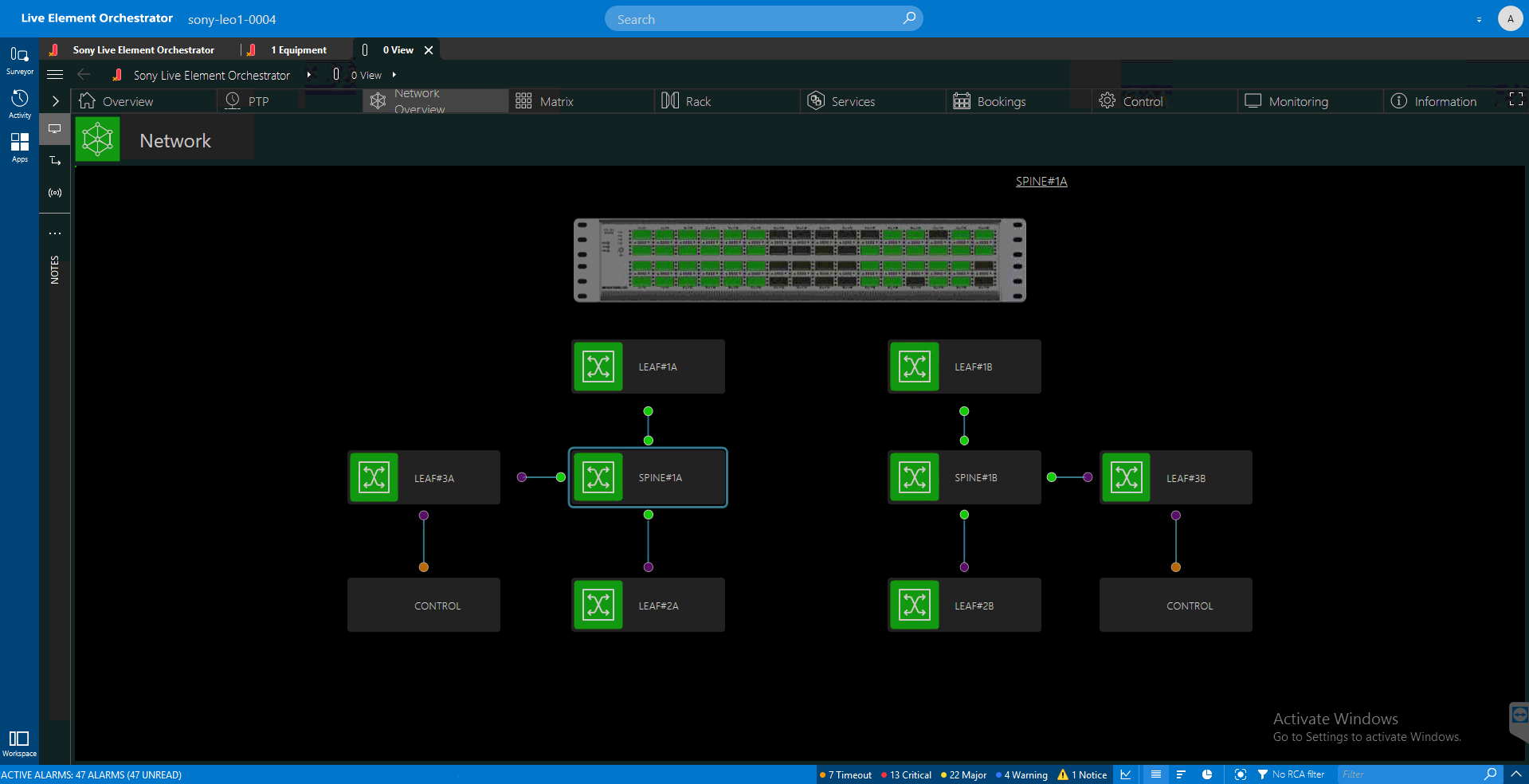This screenshot has width=1529, height=784.
Task: Expand the alarm console with up chevron
Action: pyautogui.click(x=1516, y=774)
